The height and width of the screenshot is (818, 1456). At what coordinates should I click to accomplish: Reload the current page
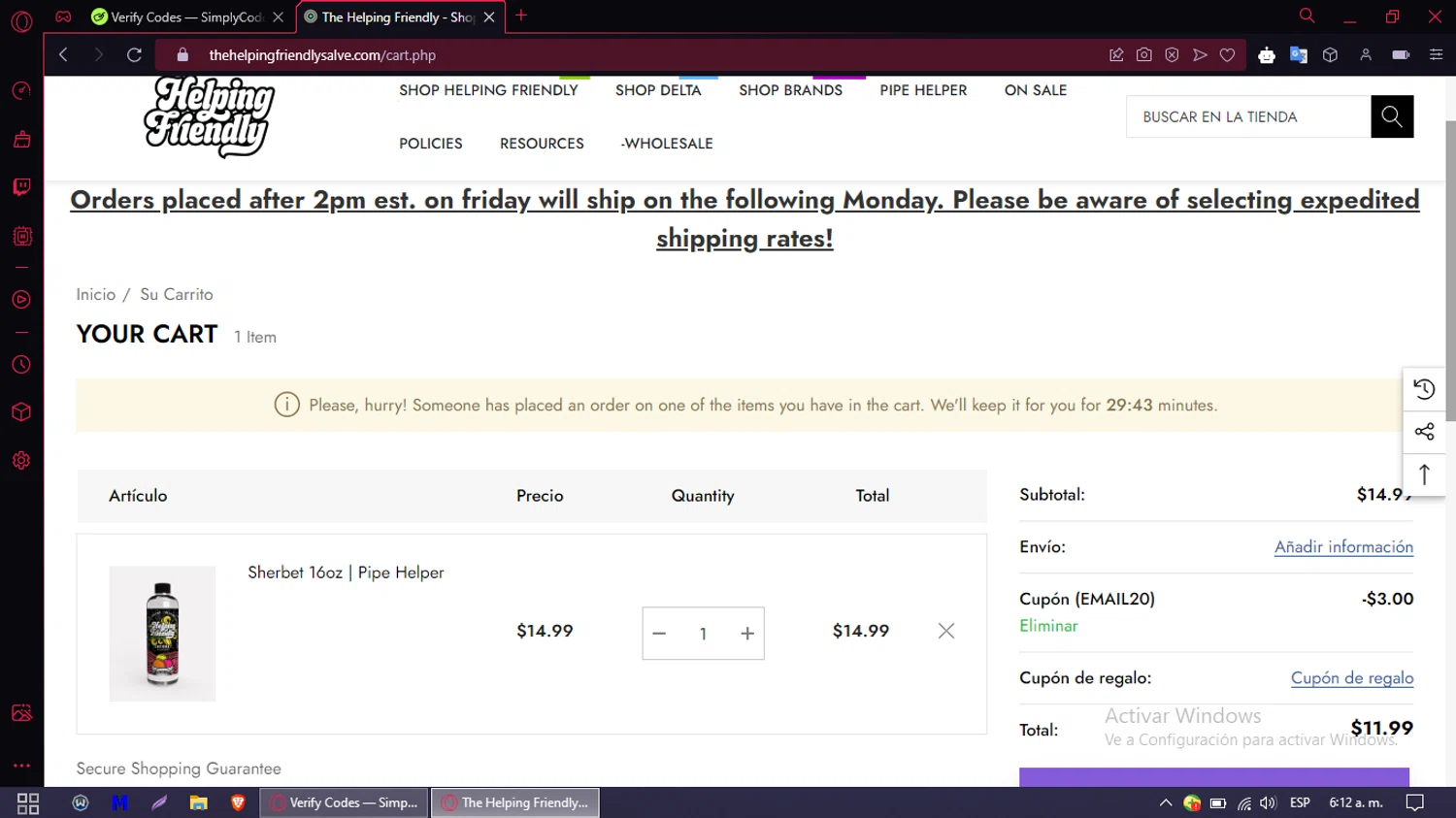134,55
